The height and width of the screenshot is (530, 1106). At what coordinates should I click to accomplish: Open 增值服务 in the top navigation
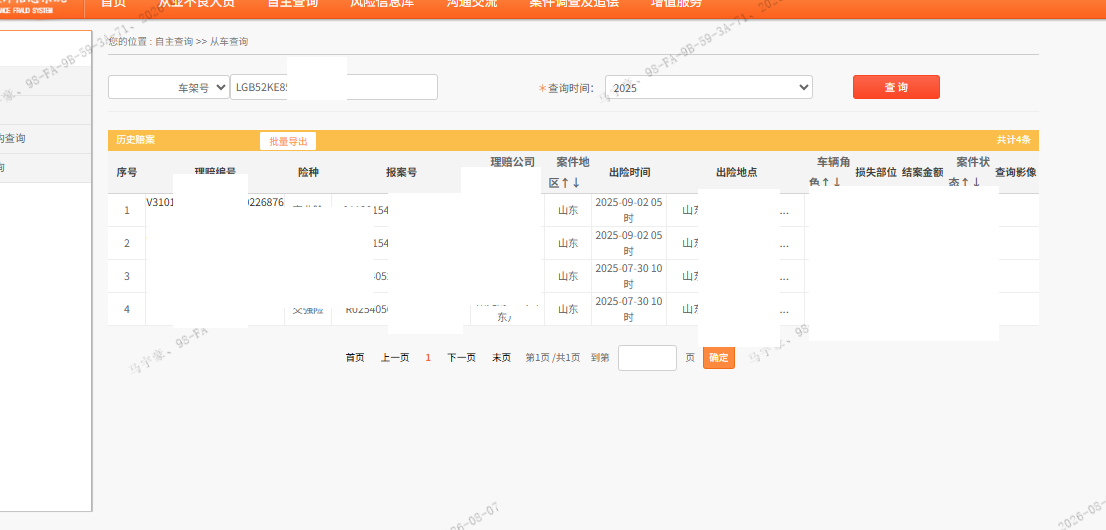coord(676,3)
